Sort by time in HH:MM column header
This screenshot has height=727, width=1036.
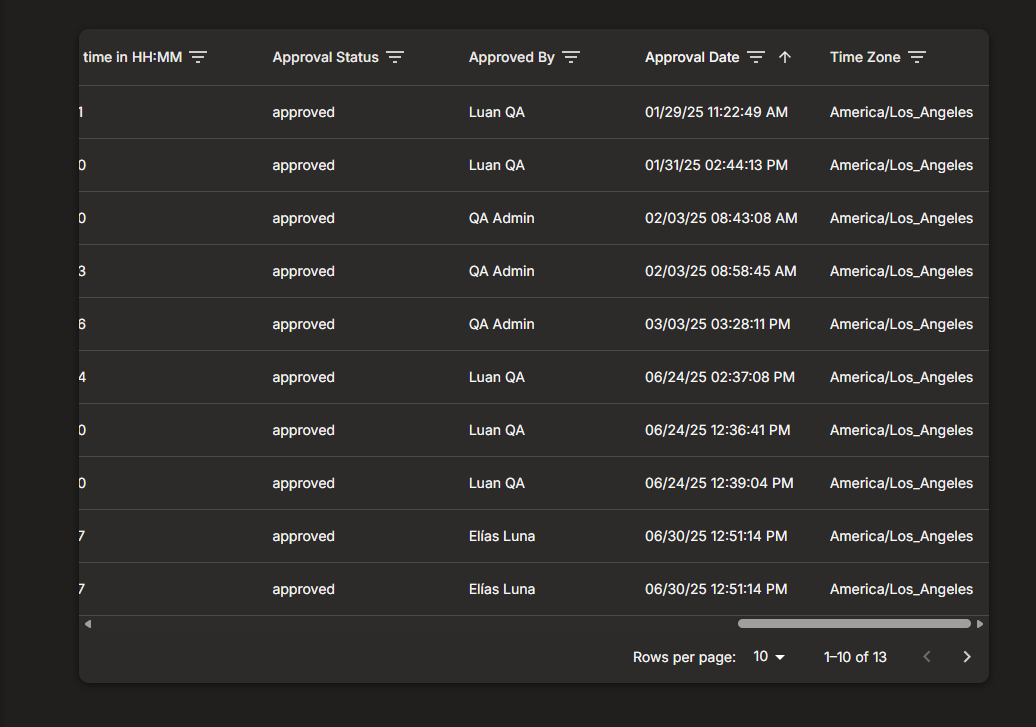tap(132, 57)
